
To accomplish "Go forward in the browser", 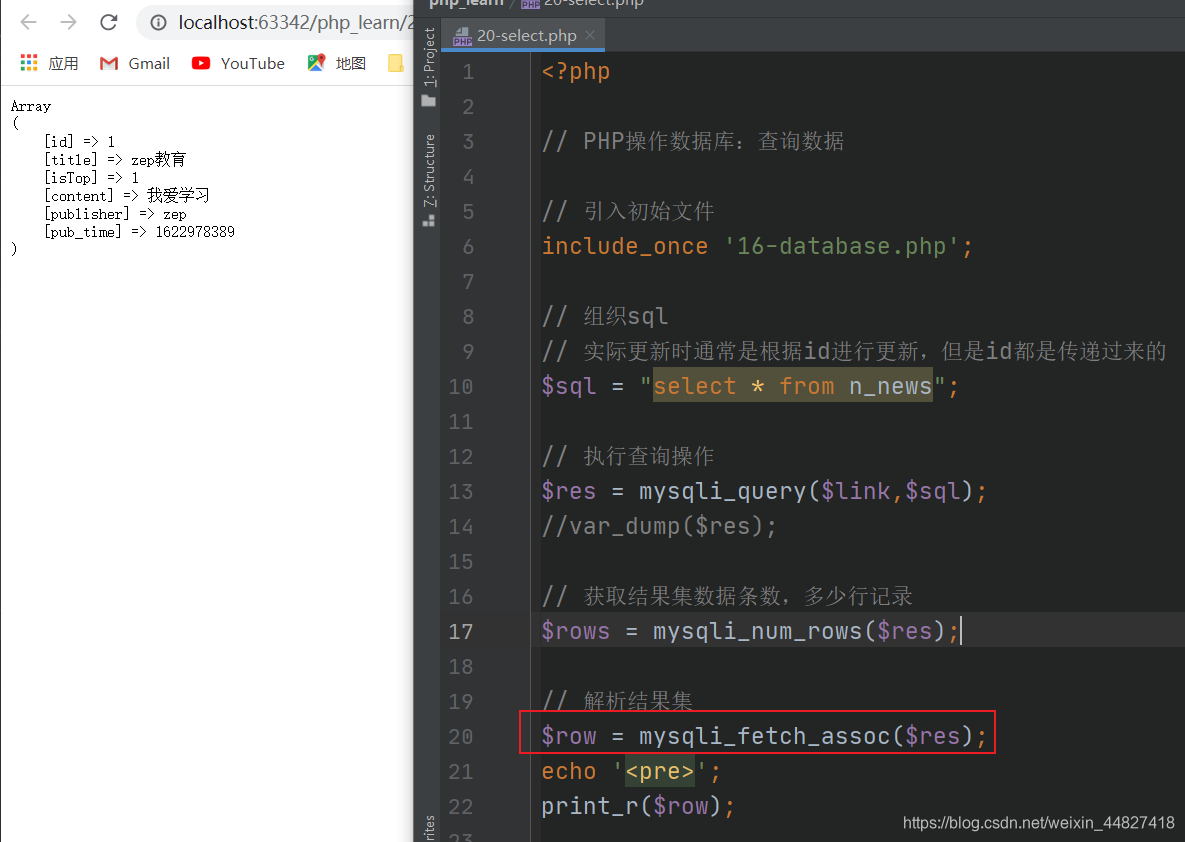I will click(x=69, y=22).
